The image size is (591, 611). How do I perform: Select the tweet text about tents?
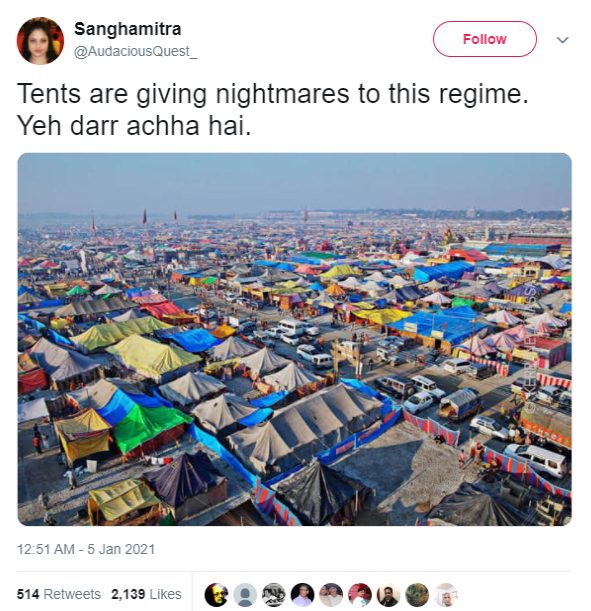273,110
